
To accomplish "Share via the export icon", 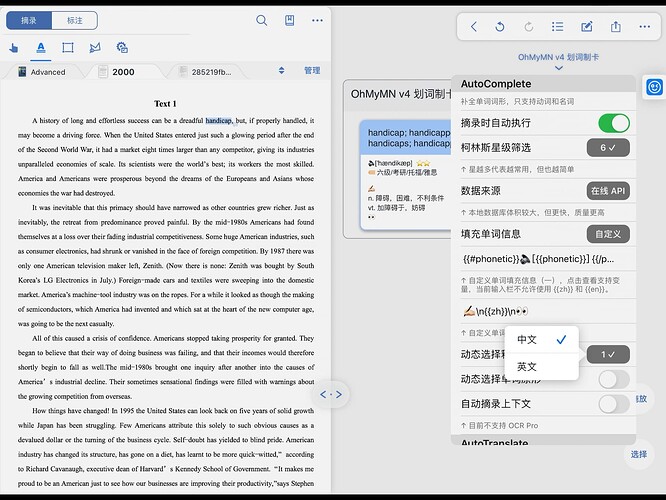I will coord(615,27).
